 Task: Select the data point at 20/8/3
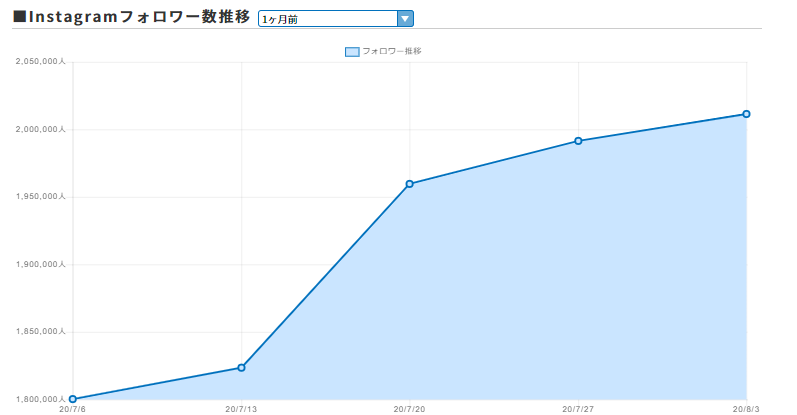746,114
